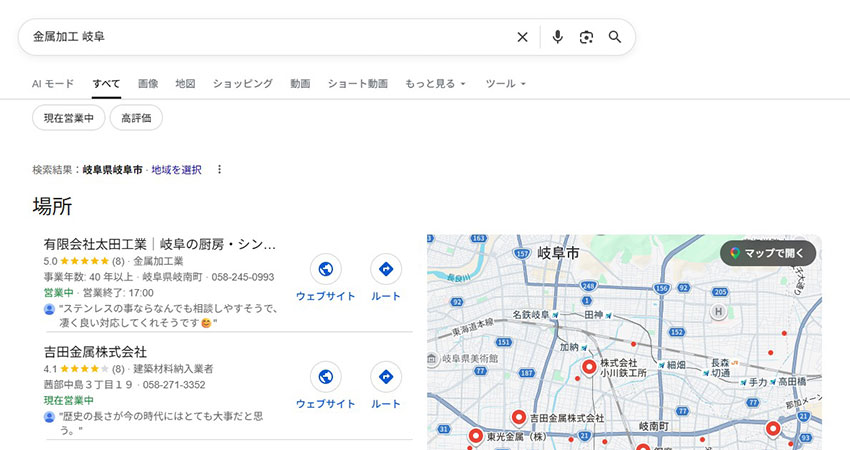Select the すべて tab

(x=106, y=83)
